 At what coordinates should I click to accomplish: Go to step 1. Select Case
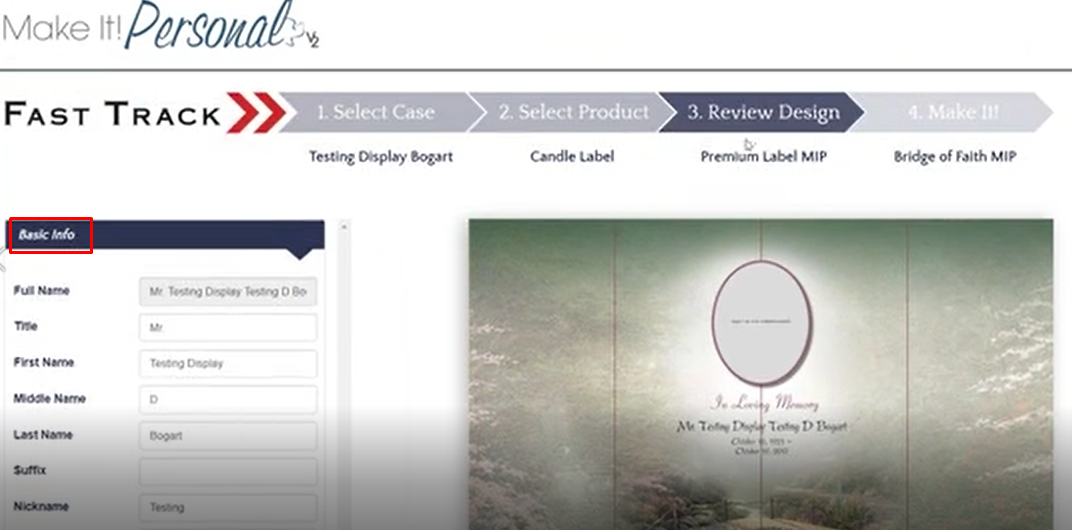click(375, 112)
